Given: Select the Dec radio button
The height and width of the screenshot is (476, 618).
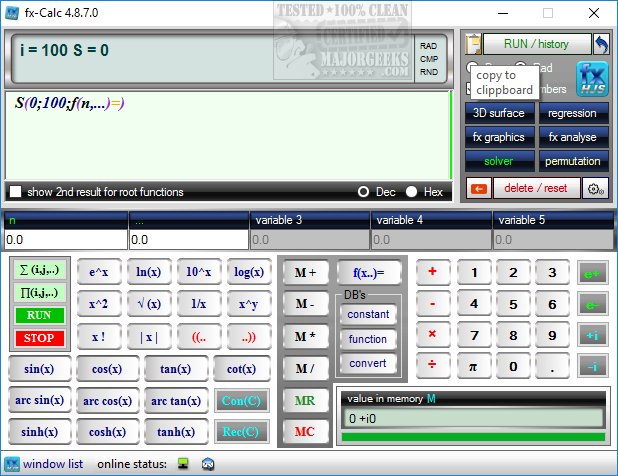Looking at the screenshot, I should click(x=363, y=192).
